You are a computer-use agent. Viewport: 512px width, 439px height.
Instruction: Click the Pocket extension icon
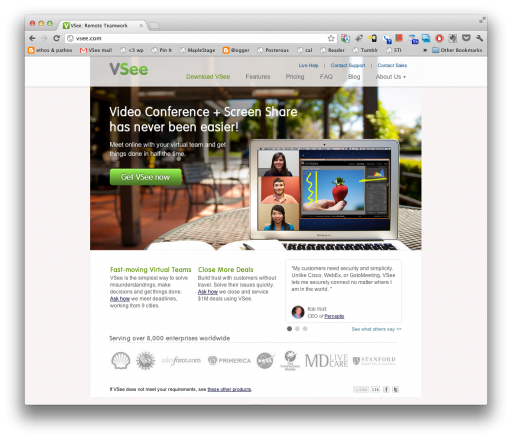pyautogui.click(x=466, y=38)
